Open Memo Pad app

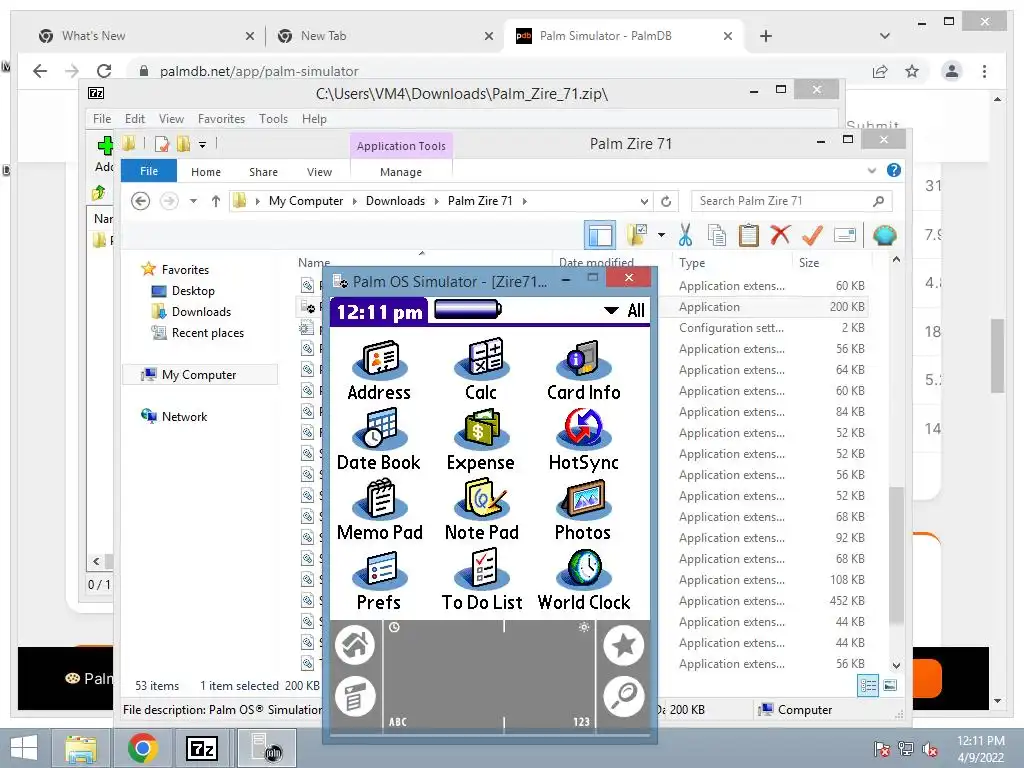click(x=379, y=509)
